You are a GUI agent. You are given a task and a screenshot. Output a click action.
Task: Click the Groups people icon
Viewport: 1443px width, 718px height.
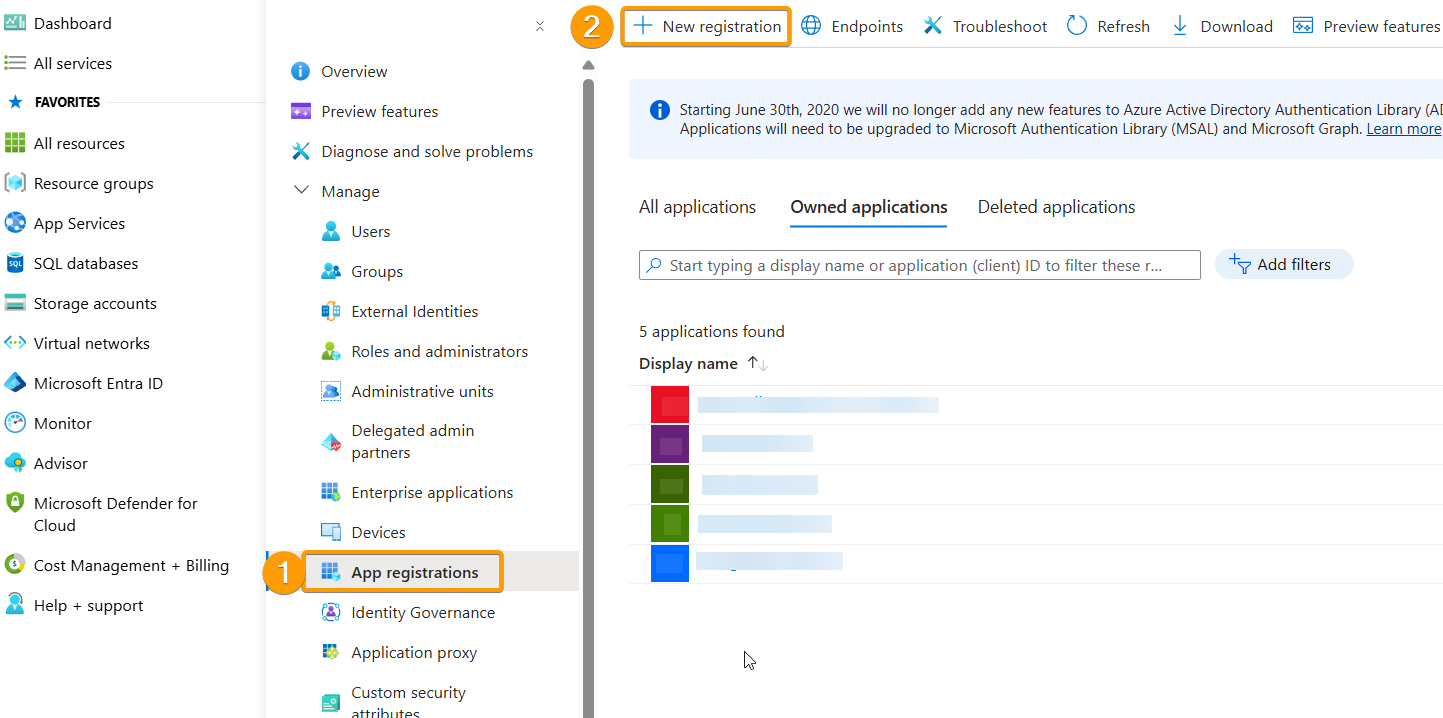pyautogui.click(x=331, y=271)
